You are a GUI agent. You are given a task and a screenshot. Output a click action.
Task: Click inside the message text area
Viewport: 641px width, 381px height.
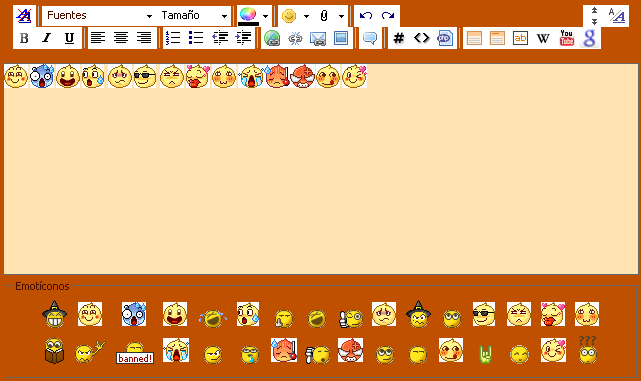click(x=321, y=169)
